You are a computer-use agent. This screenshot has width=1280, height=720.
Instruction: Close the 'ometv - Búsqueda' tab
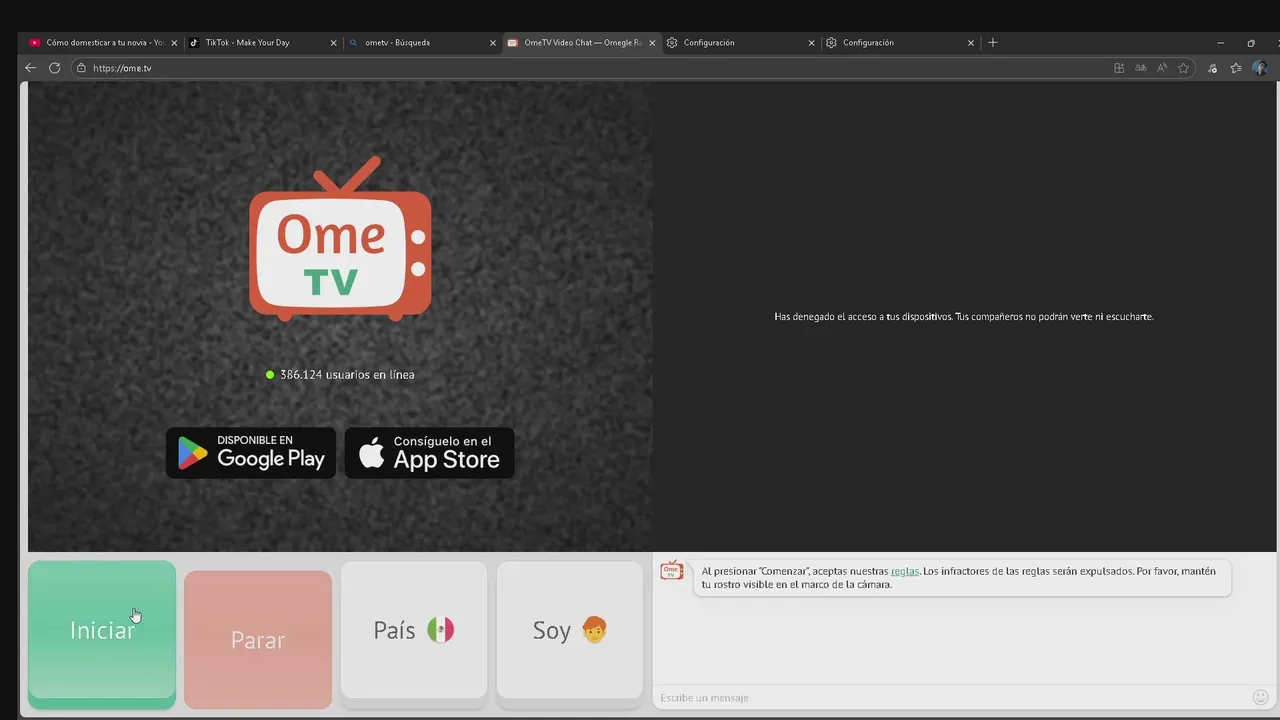tap(493, 43)
